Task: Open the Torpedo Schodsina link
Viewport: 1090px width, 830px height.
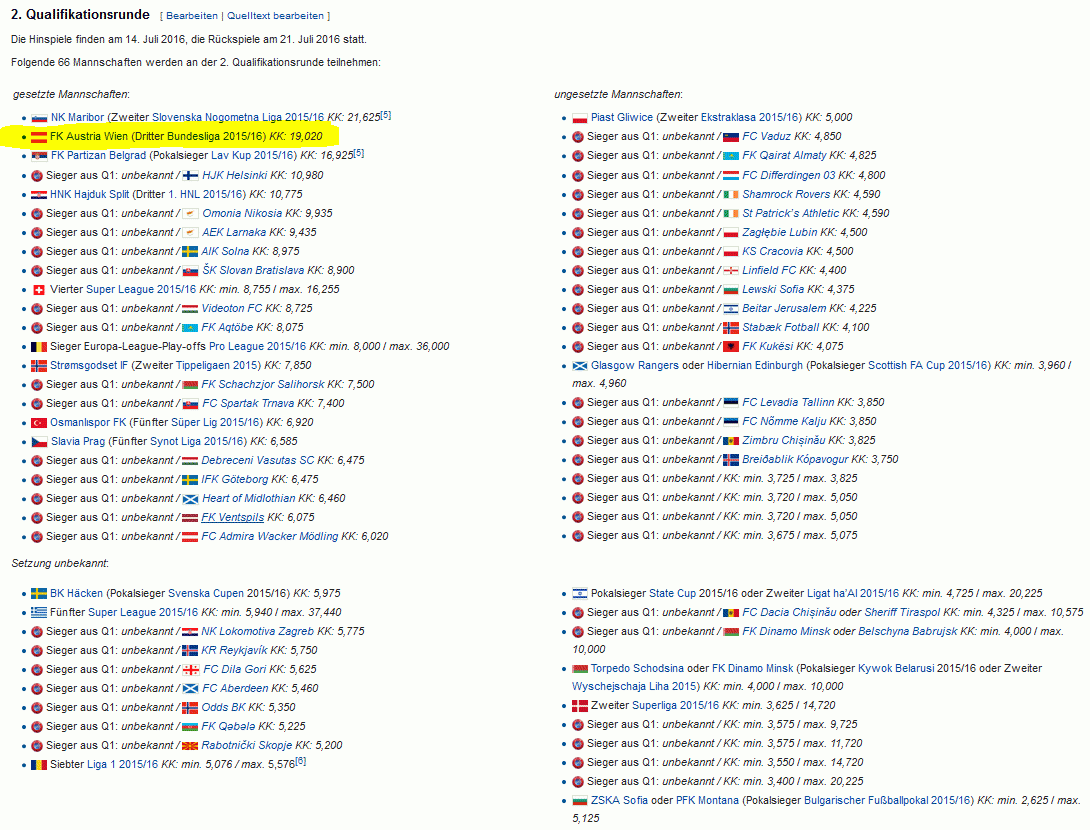Action: [637, 669]
